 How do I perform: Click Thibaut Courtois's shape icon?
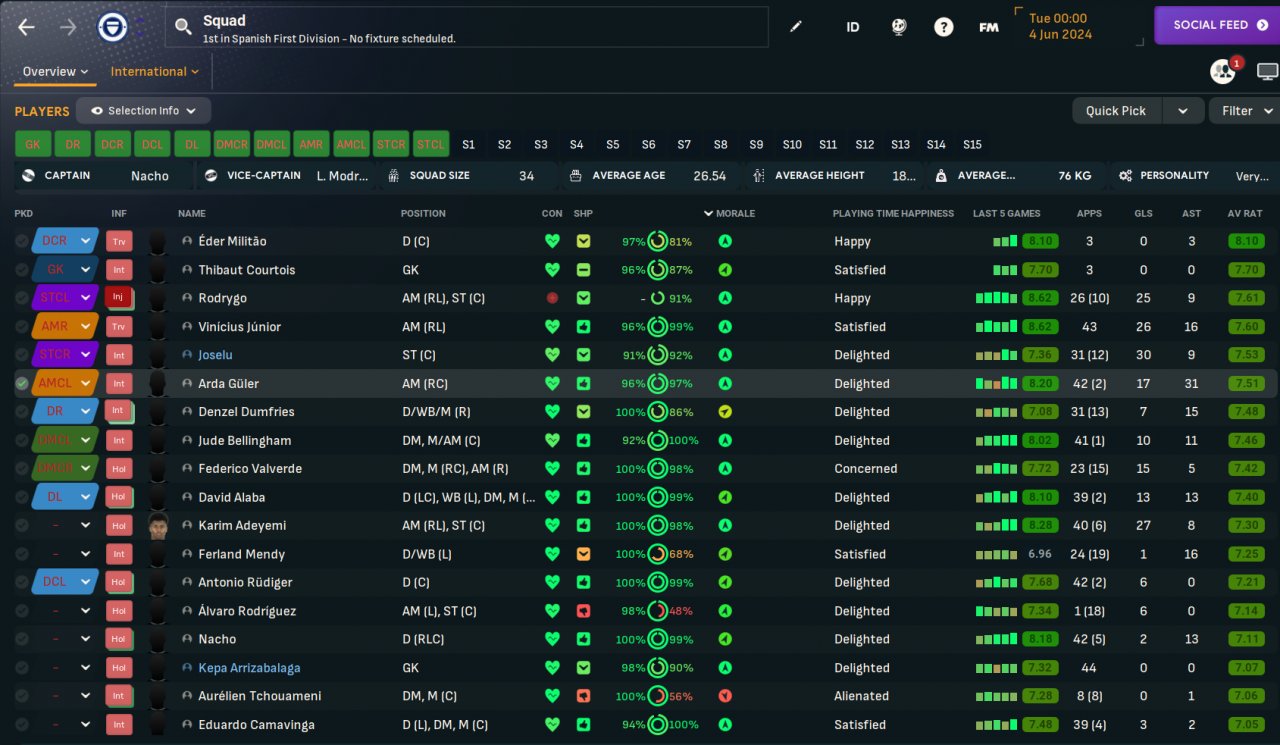(x=583, y=270)
